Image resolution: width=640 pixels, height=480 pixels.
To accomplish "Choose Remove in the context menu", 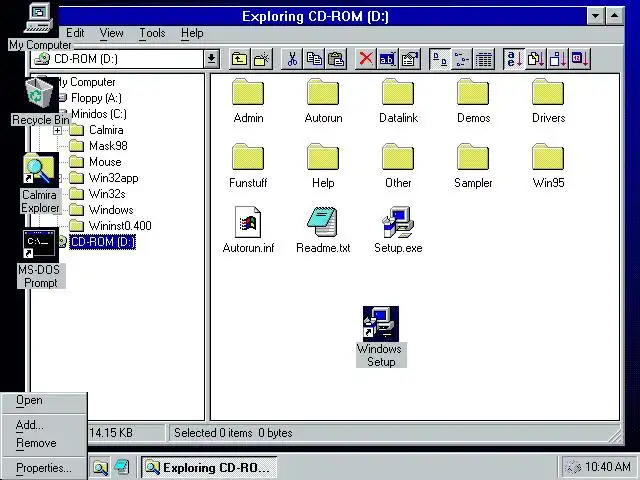I will click(x=44, y=443).
